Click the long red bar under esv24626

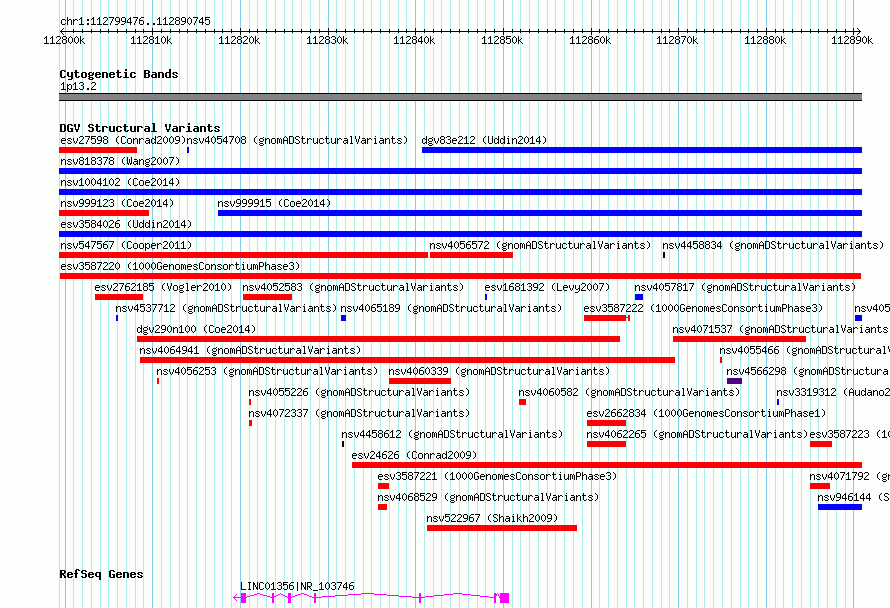click(607, 465)
